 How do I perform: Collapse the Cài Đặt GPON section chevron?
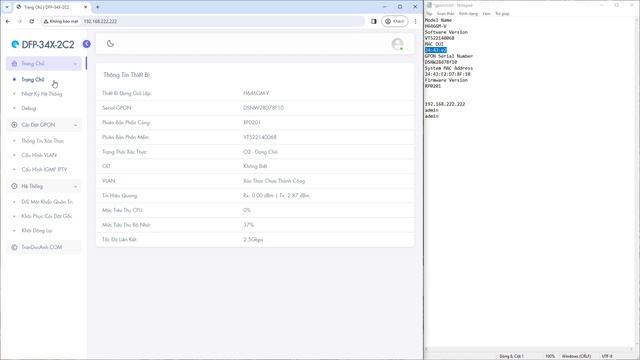(76, 125)
